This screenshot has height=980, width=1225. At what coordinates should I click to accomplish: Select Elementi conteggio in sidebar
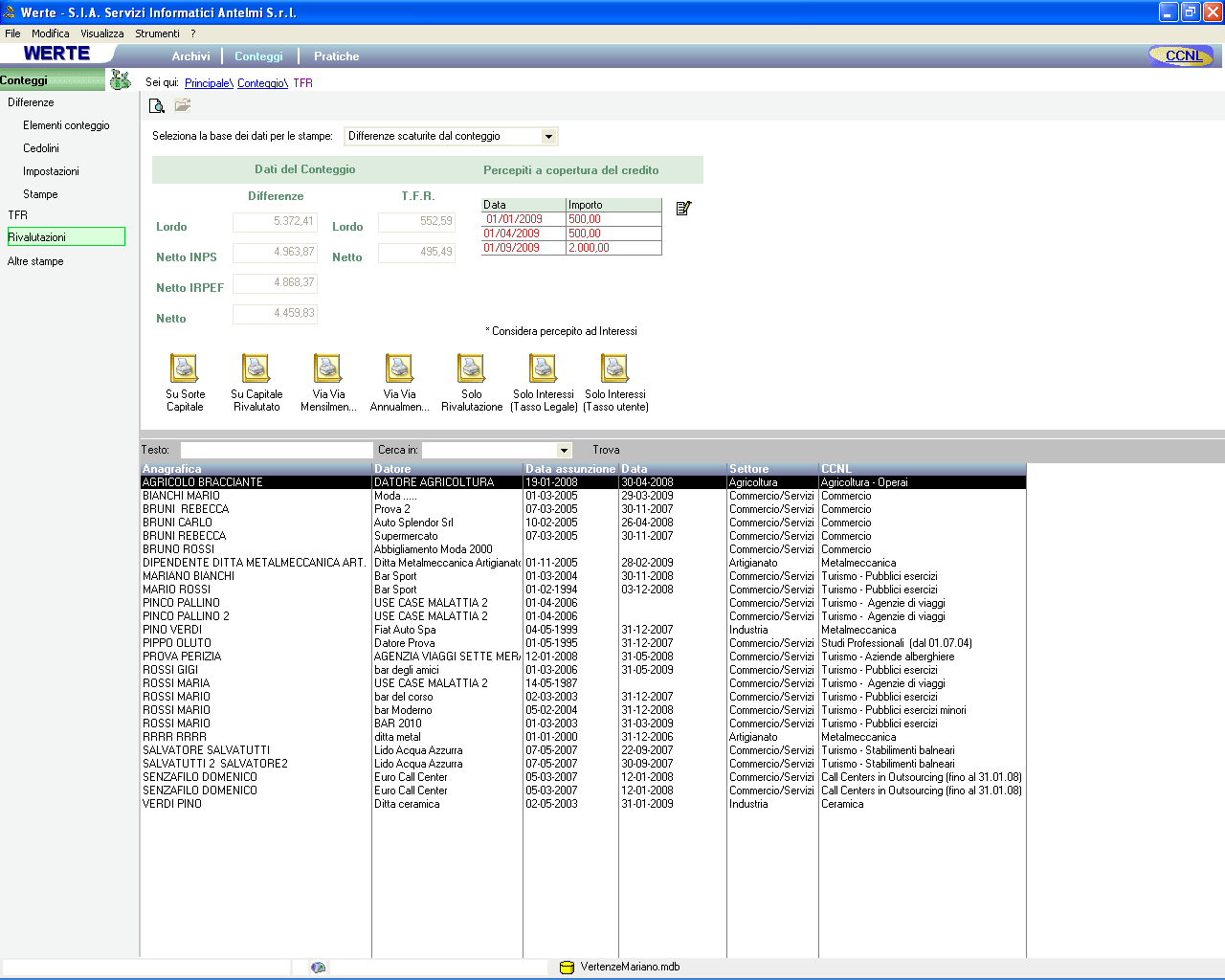(66, 125)
